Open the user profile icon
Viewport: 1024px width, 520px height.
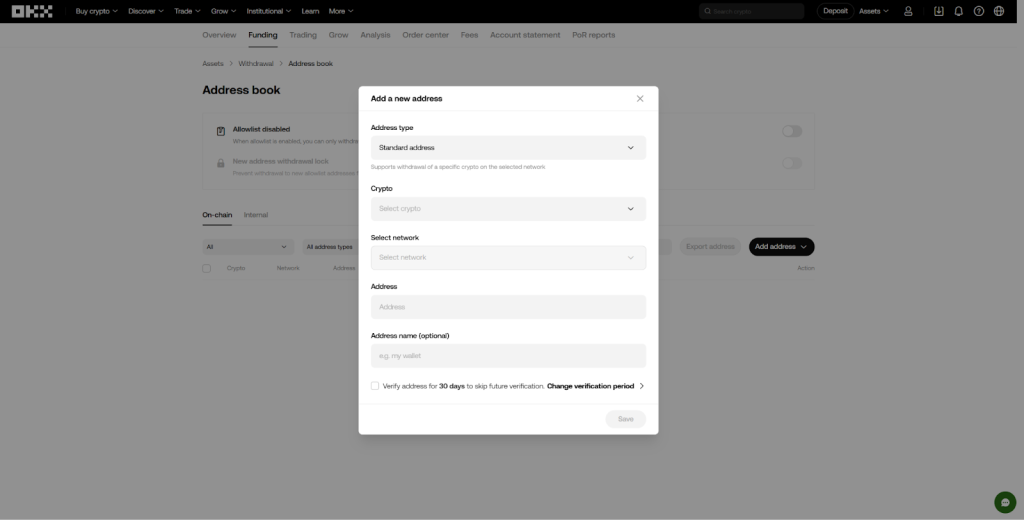908,11
